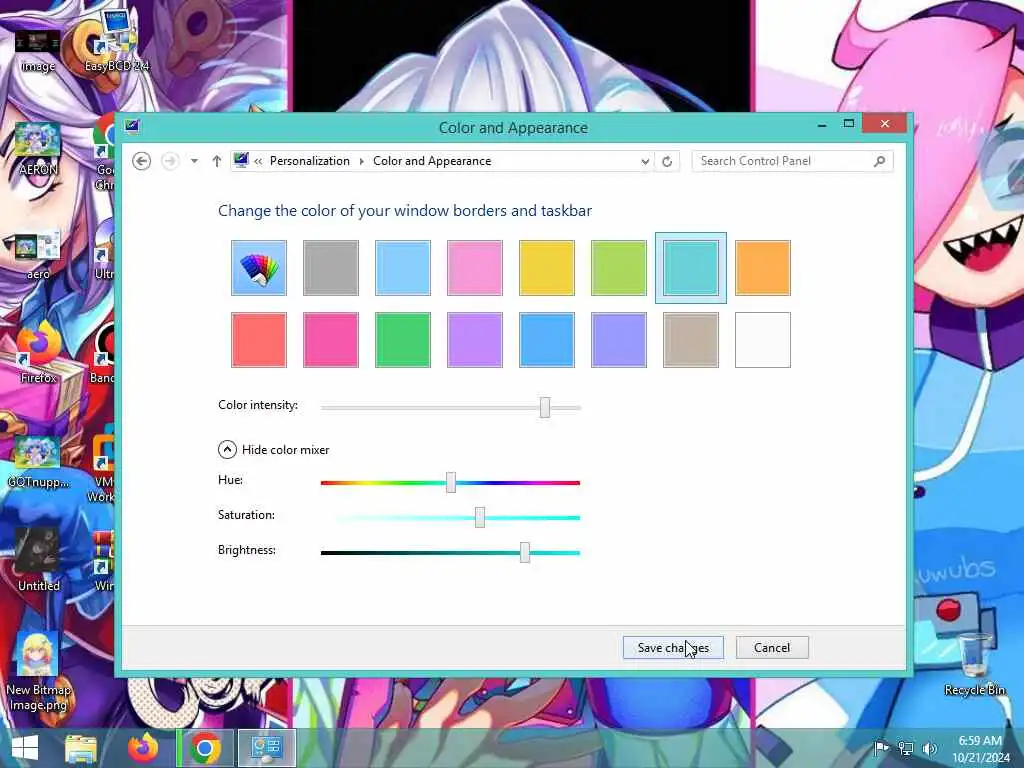Pick the hot pink swatch in bottom row

(x=330, y=340)
